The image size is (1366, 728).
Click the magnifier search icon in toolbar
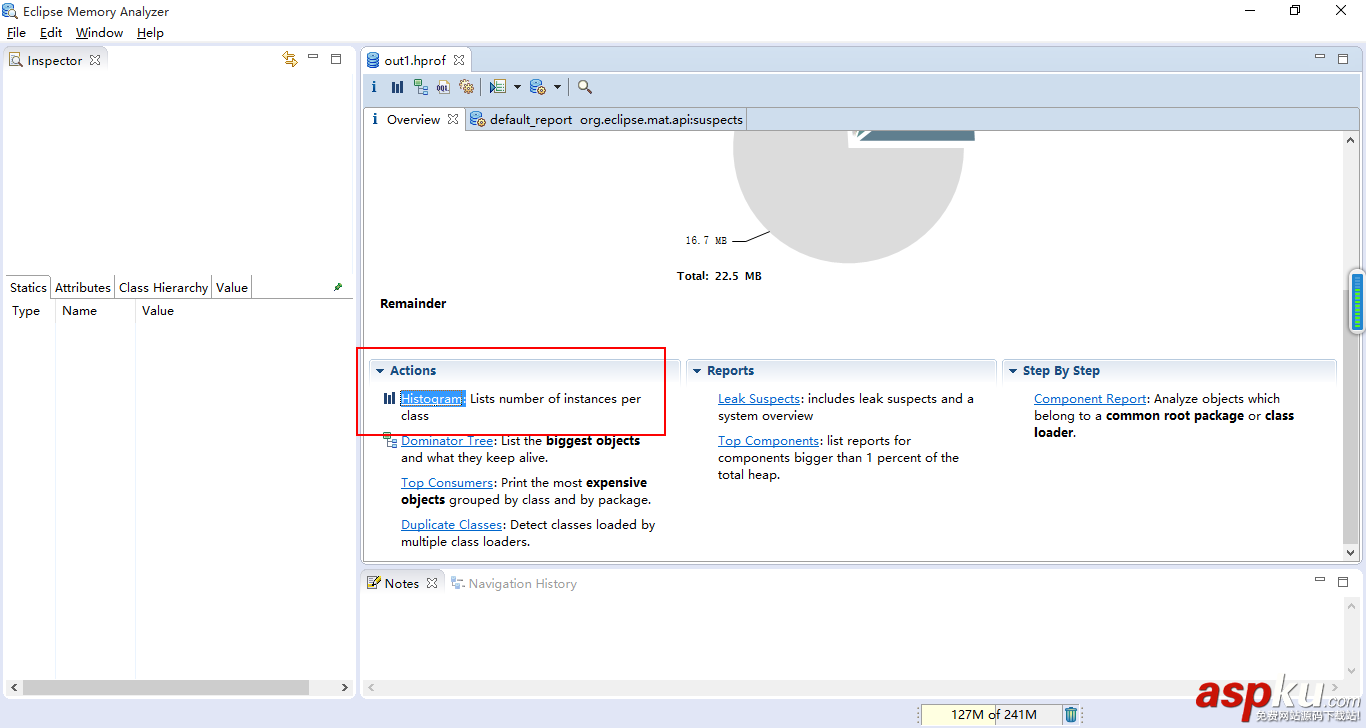pyautogui.click(x=585, y=87)
